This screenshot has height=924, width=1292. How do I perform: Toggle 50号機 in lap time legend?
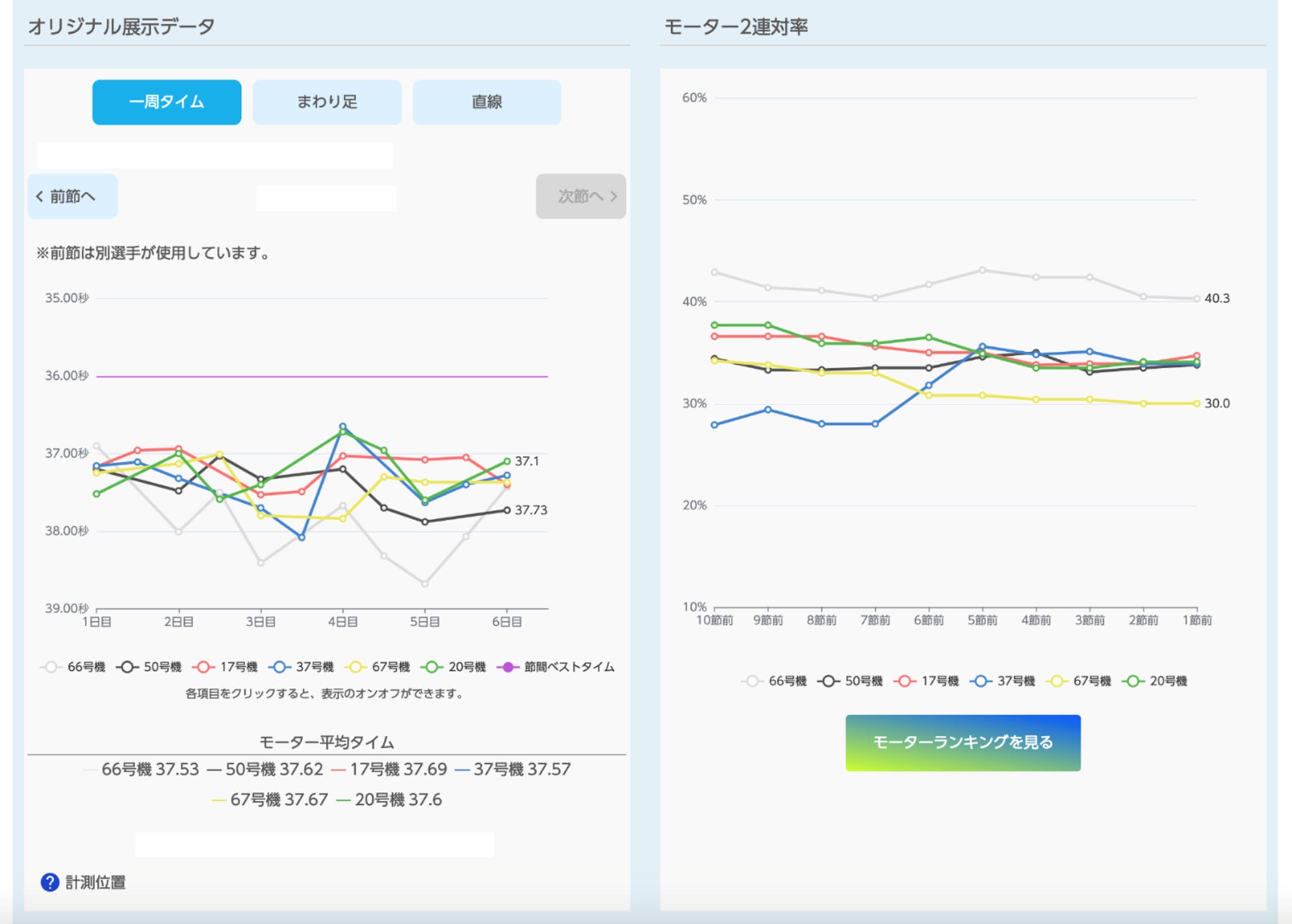point(149,667)
